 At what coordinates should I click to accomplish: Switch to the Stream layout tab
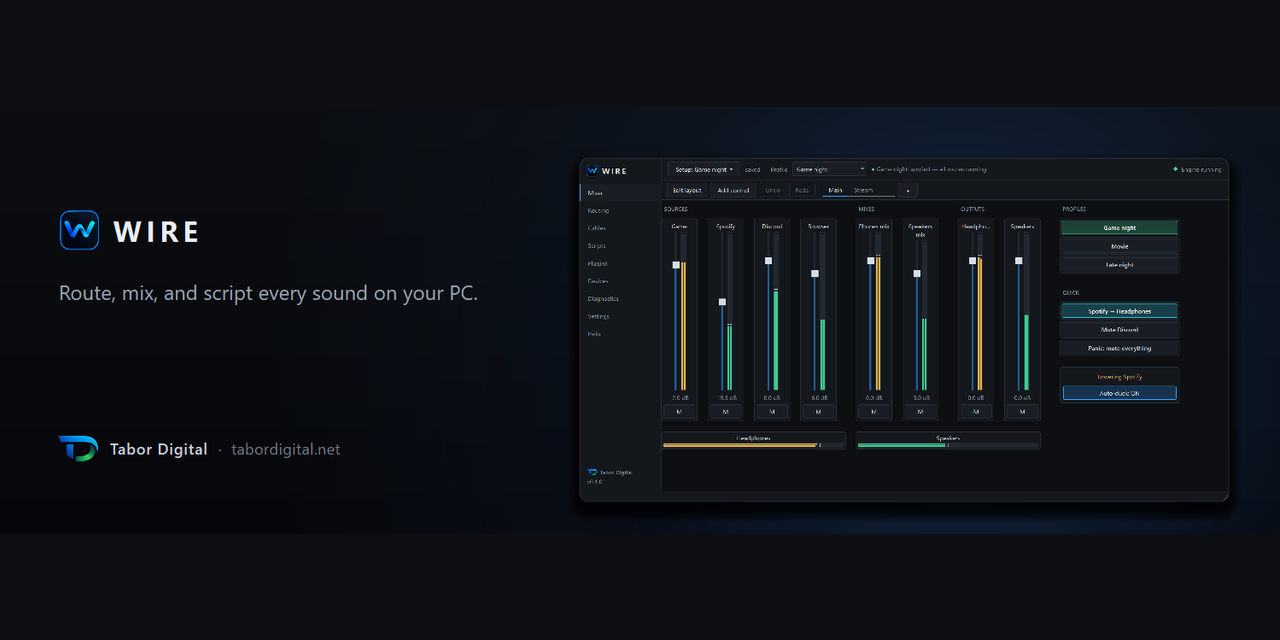(x=863, y=190)
